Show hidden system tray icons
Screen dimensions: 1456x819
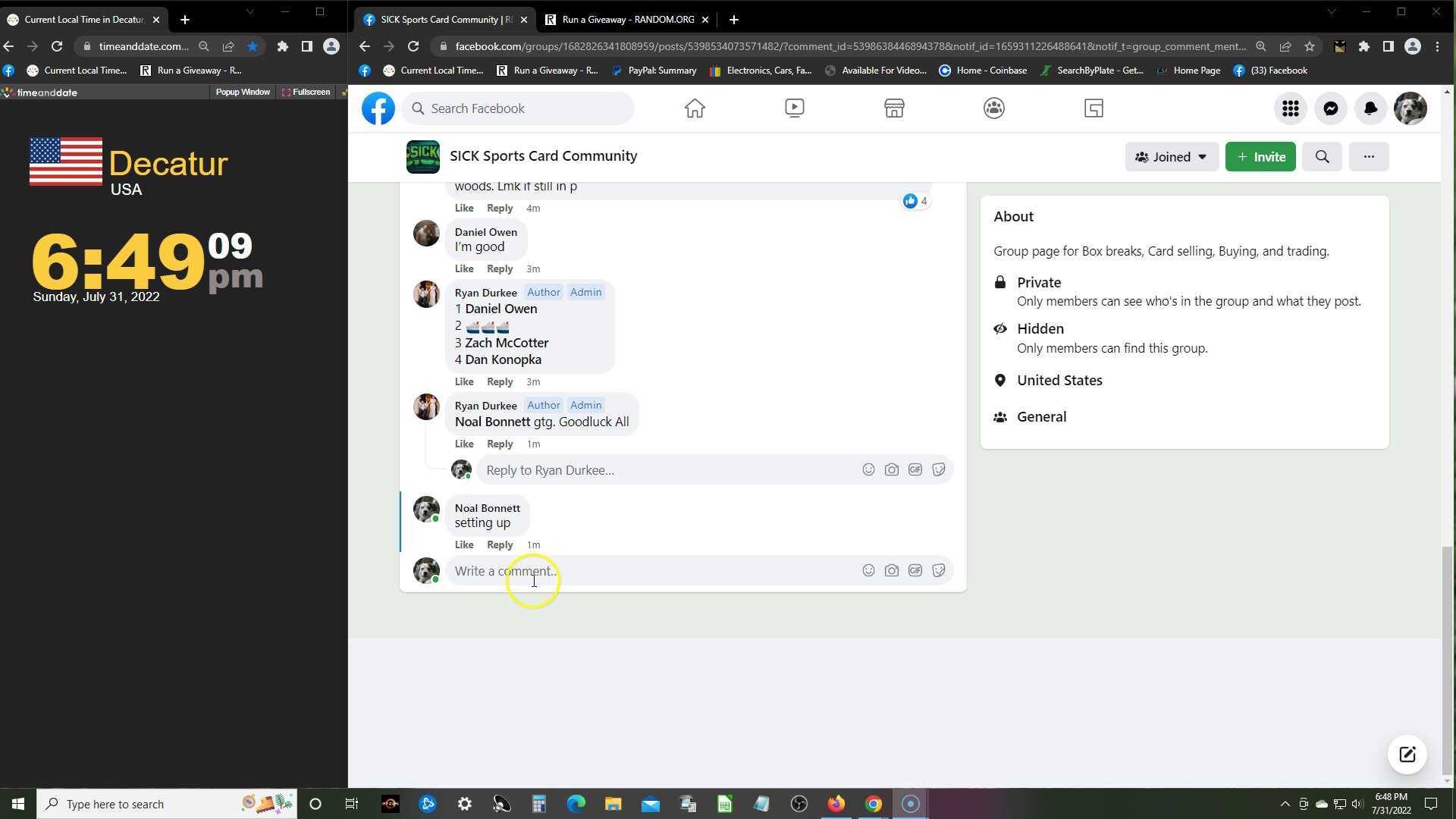(x=1285, y=804)
